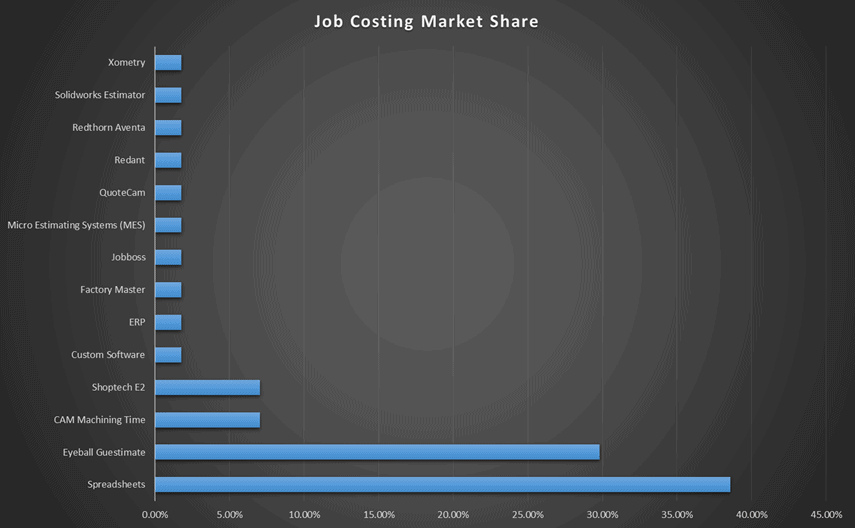Click the Redthorn Aventa bar
This screenshot has width=855, height=528.
(x=168, y=128)
